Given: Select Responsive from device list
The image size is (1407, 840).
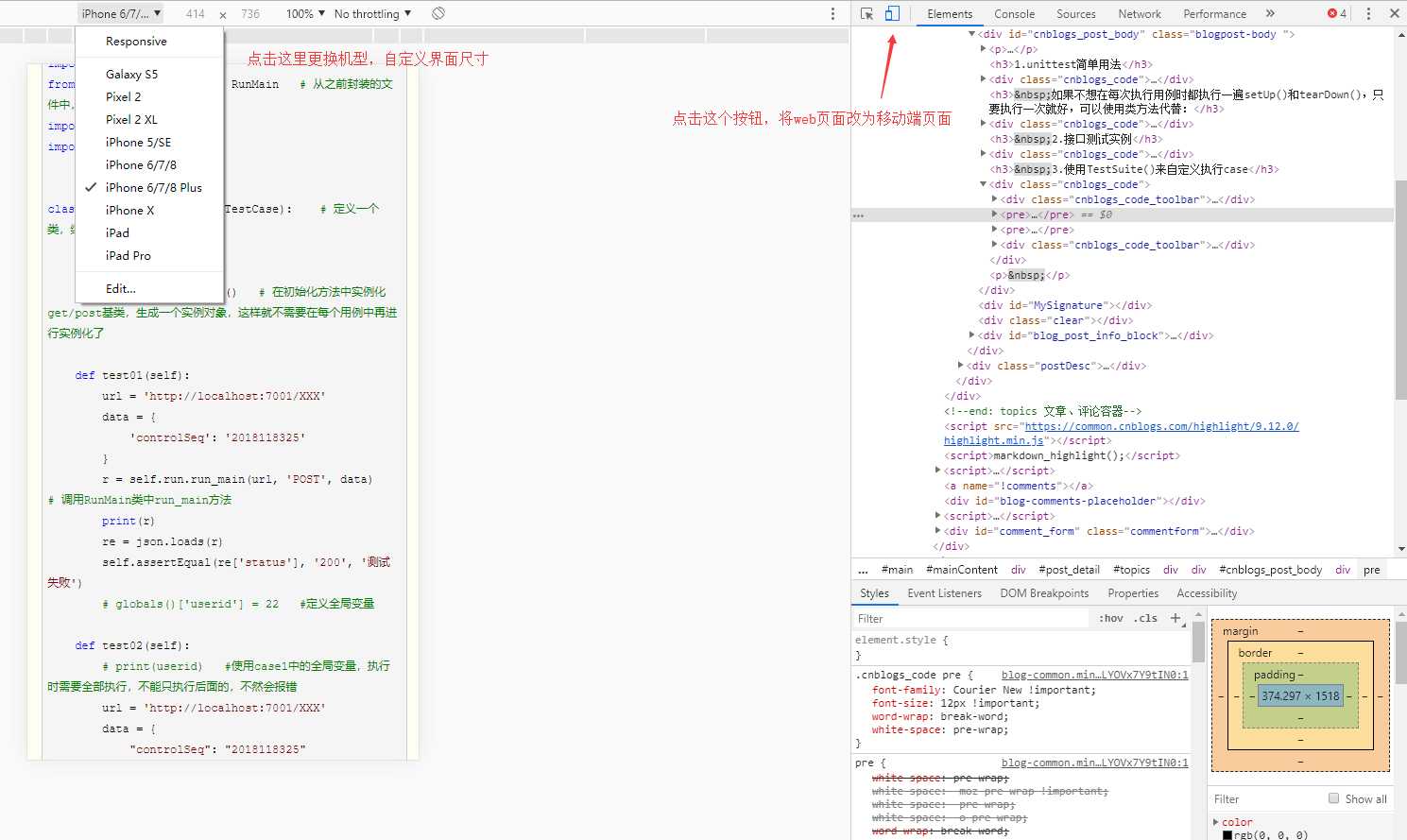Looking at the screenshot, I should click(x=149, y=42).
